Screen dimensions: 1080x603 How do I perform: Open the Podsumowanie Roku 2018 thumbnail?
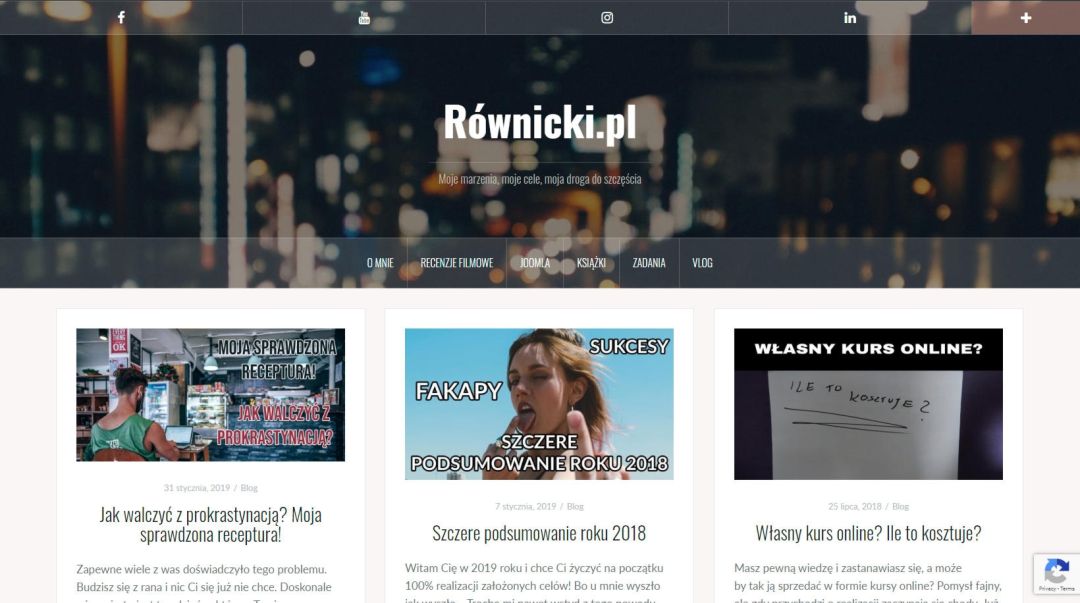[x=539, y=404]
